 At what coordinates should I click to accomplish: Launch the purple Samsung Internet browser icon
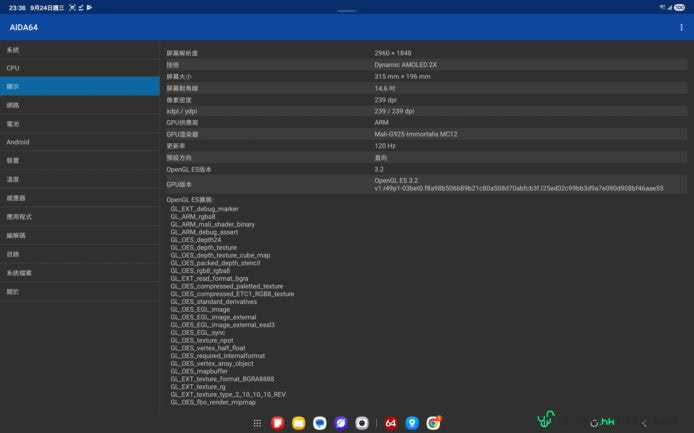tap(341, 423)
